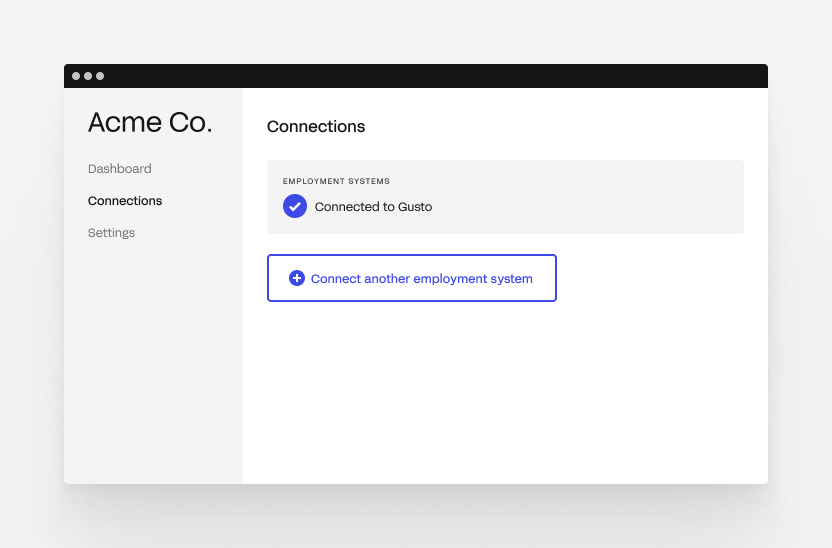Click the 'Connect another employment system' button text

click(421, 279)
